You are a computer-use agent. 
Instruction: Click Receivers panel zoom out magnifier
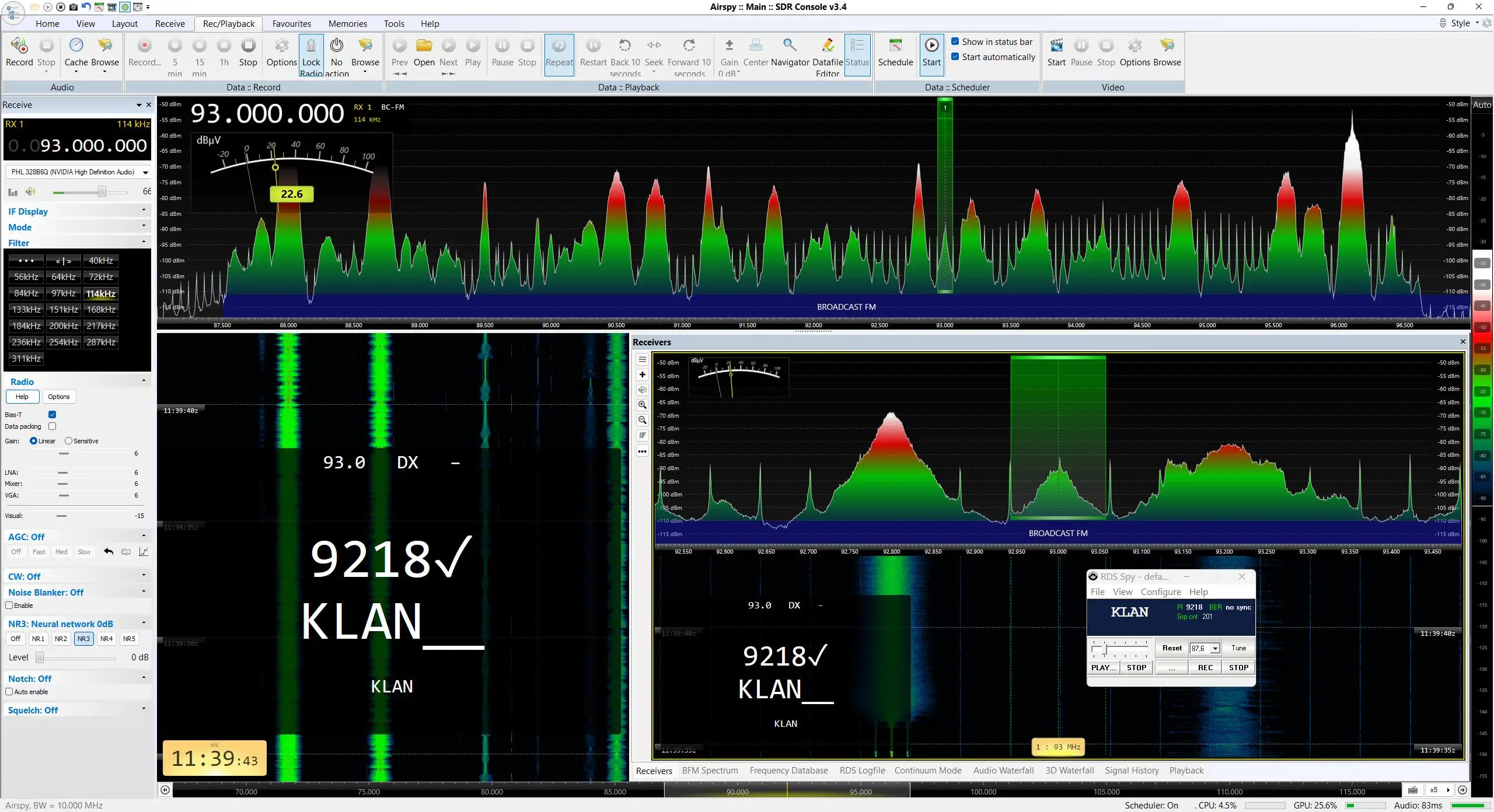642,420
